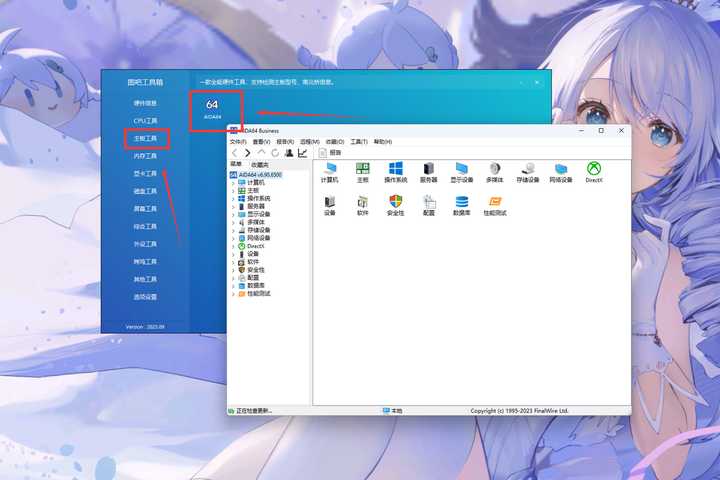Click the refresh toolbar icon
This screenshot has height=480, width=720.
tap(275, 153)
